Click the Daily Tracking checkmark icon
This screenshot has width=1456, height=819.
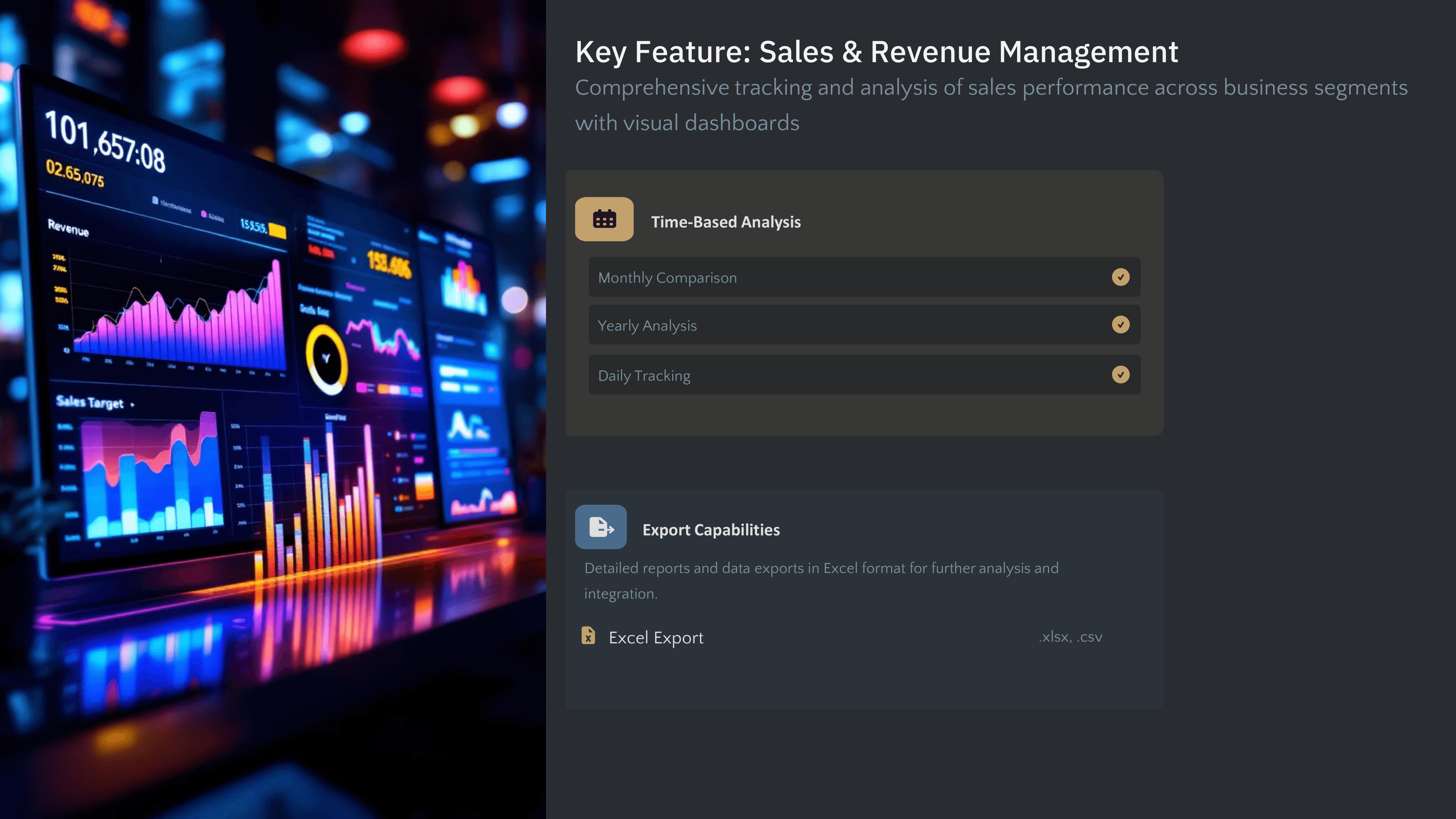(1120, 375)
